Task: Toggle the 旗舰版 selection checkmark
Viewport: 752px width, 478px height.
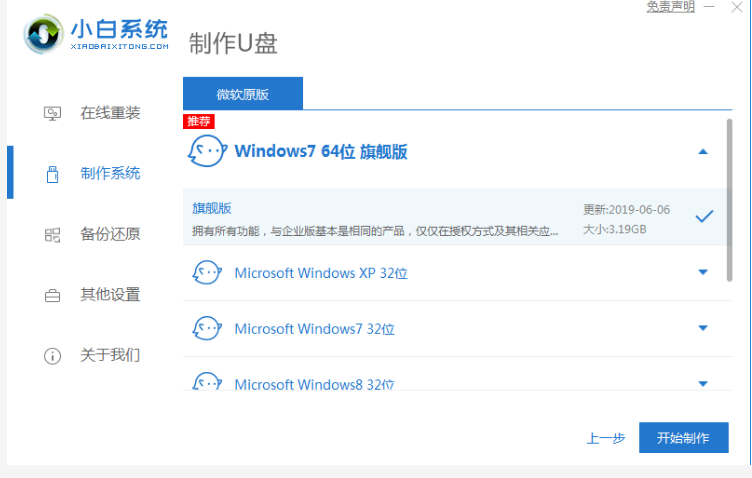Action: (704, 216)
